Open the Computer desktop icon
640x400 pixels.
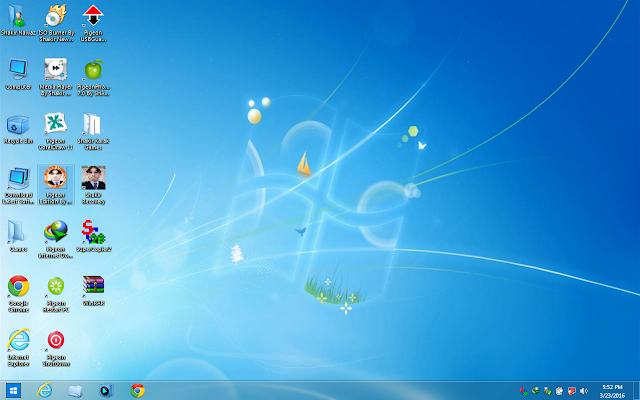18,73
